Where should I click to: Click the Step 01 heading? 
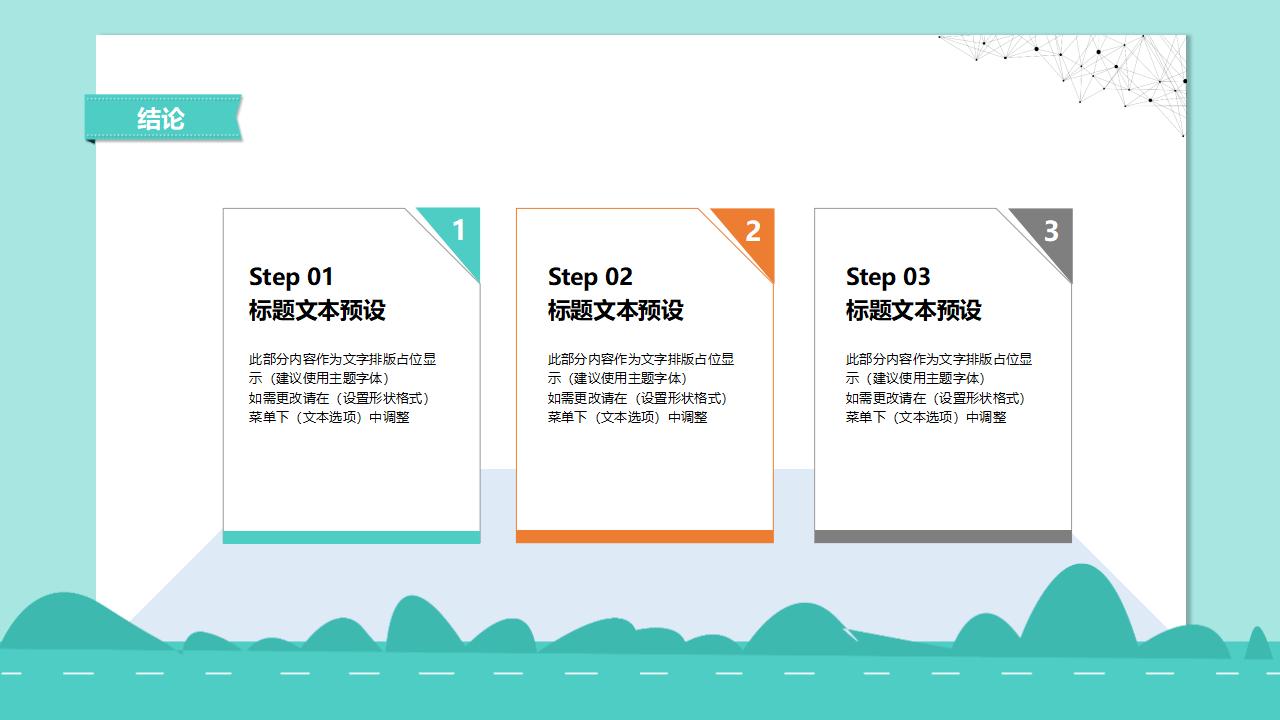[x=291, y=277]
